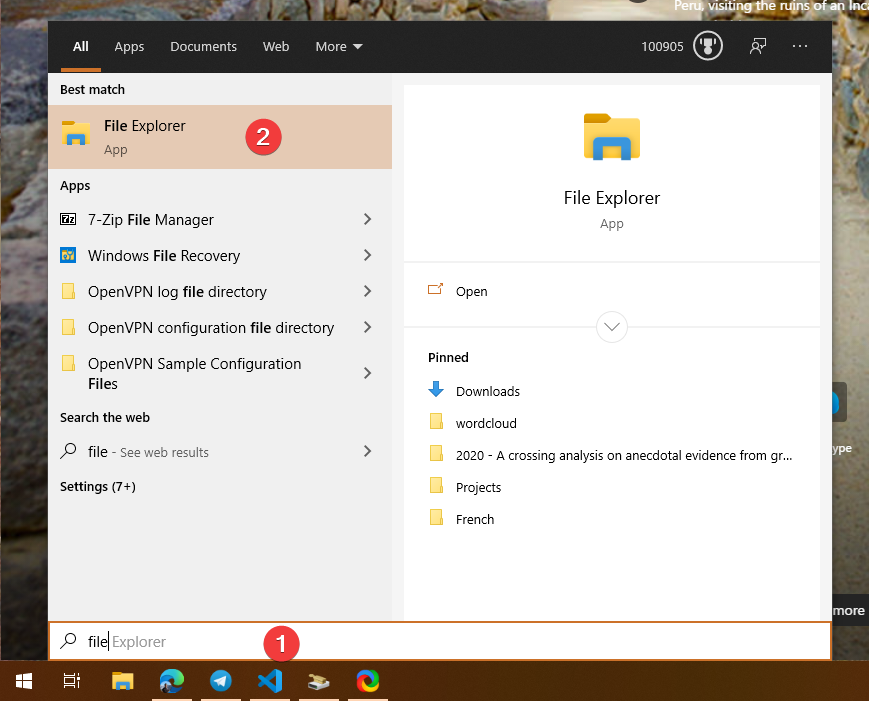The width and height of the screenshot is (869, 701).
Task: Click the web search magnifier icon beside 'file'
Action: 68,451
